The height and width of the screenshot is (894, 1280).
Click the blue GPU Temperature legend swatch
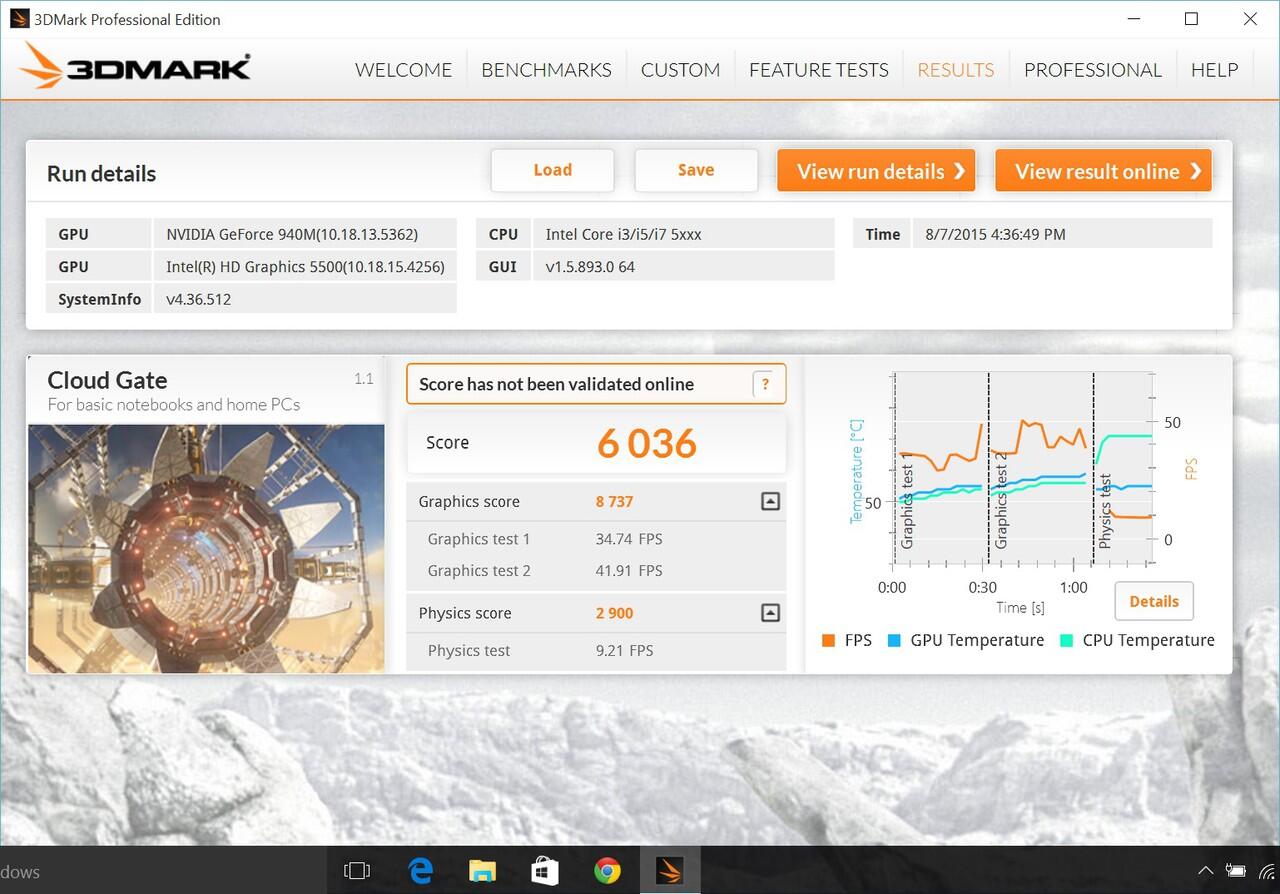(x=894, y=641)
